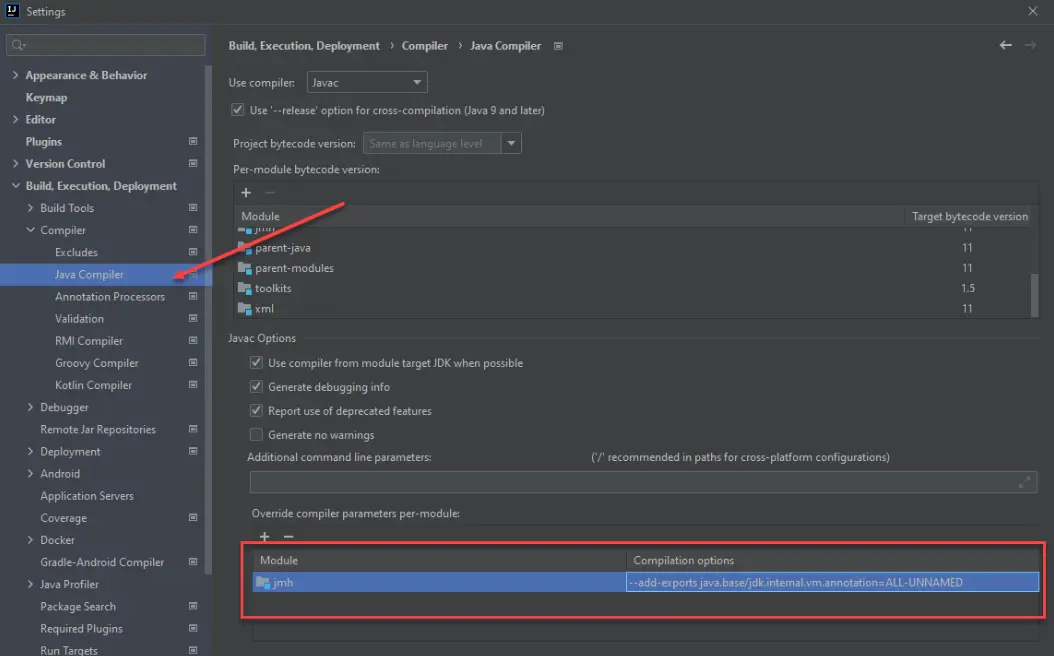This screenshot has width=1054, height=656.
Task: Click the add override compiler parameters icon
Action: click(264, 537)
